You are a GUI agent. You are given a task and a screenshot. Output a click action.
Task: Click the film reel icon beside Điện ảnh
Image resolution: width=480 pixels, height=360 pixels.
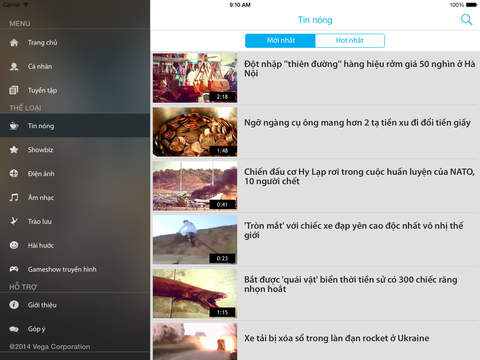[x=14, y=173]
